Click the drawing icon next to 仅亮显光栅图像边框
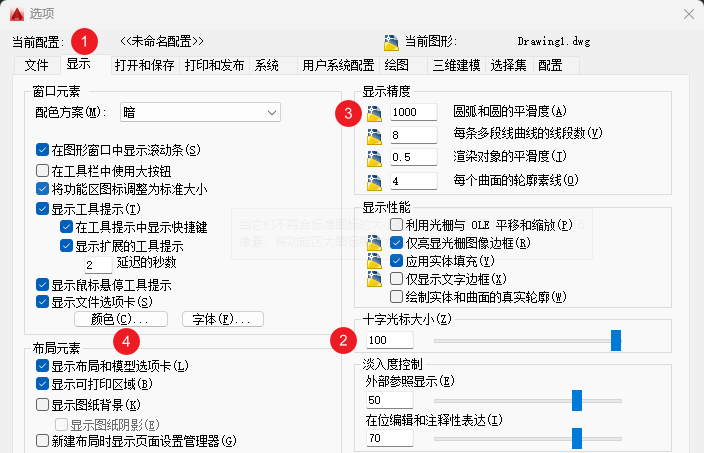Viewport: 704px width, 453px height. point(375,242)
